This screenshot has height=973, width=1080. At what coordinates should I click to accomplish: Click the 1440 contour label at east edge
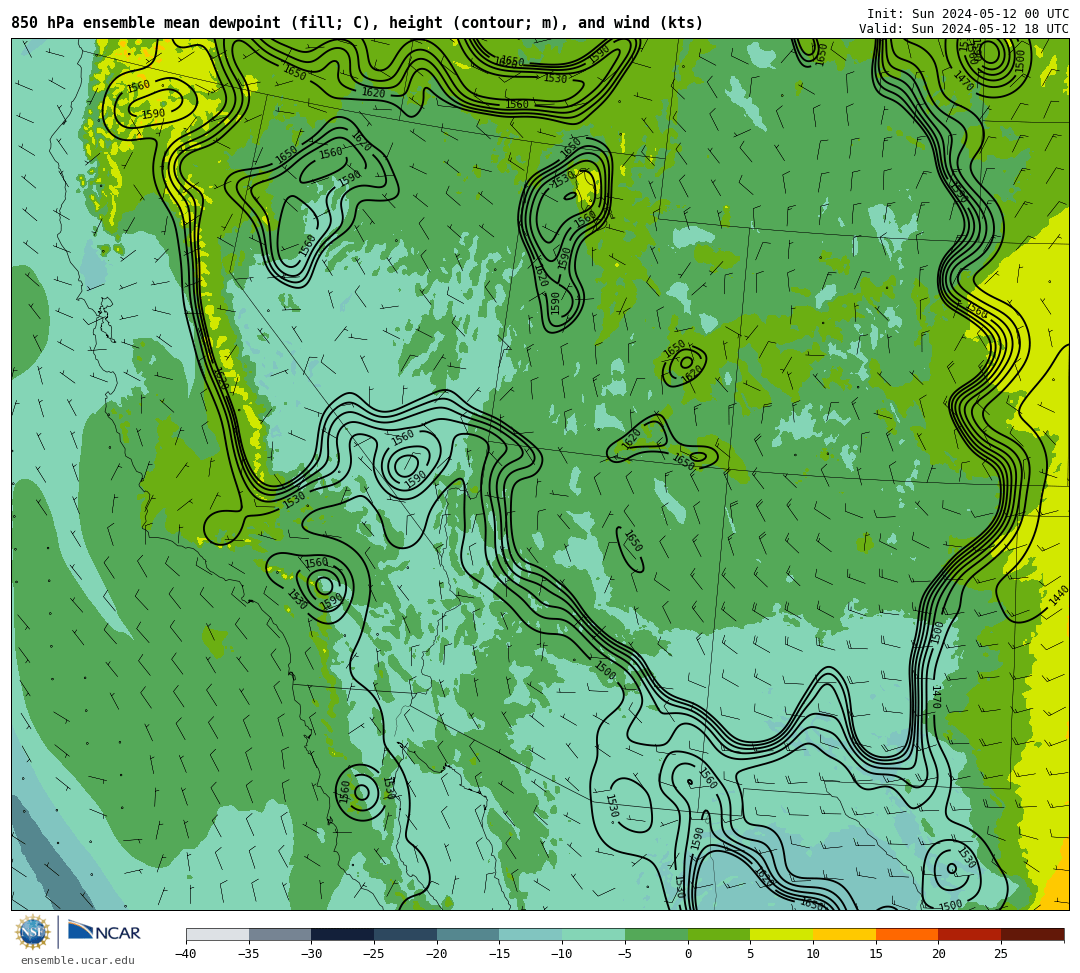1059,595
